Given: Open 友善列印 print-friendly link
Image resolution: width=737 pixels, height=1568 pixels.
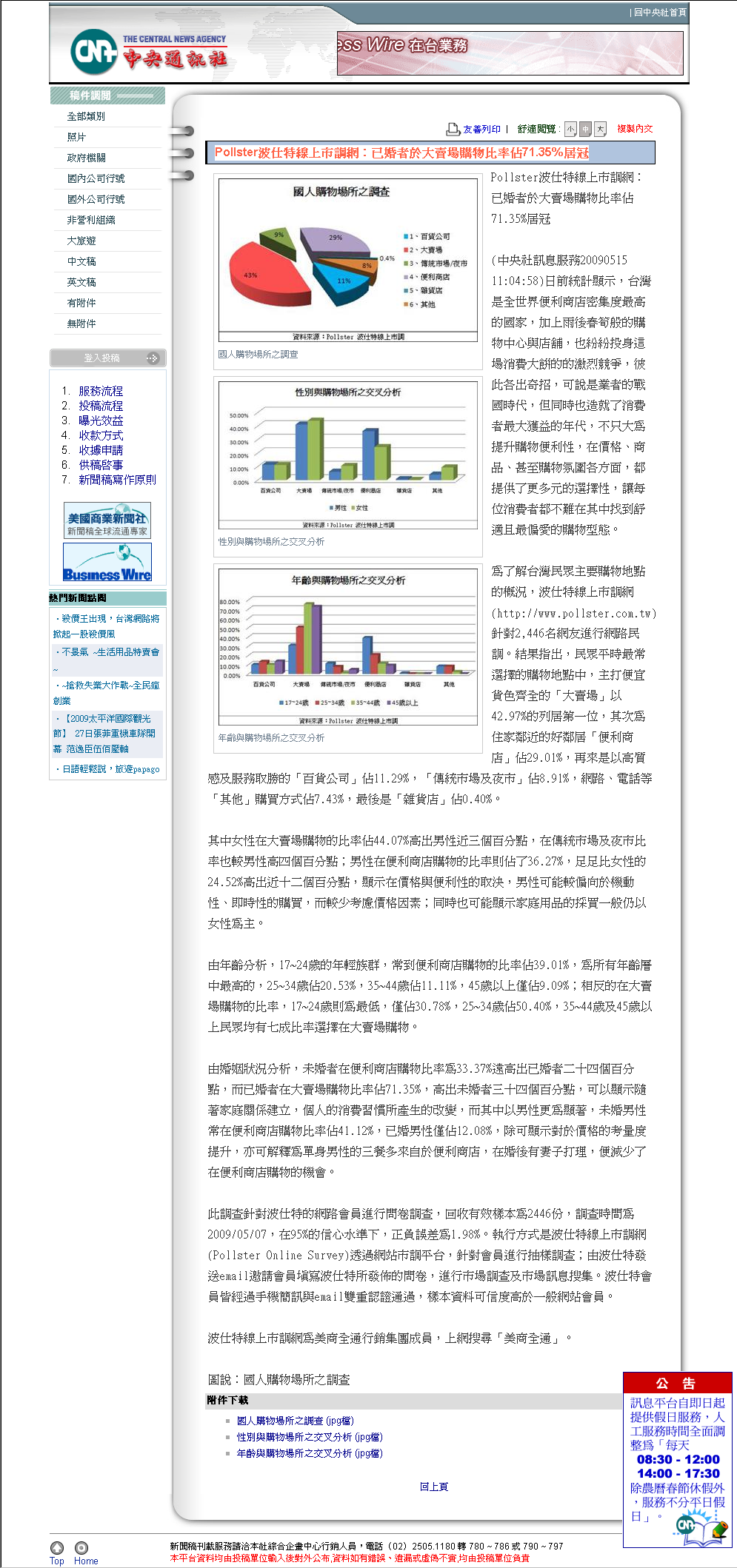Looking at the screenshot, I should [481, 129].
